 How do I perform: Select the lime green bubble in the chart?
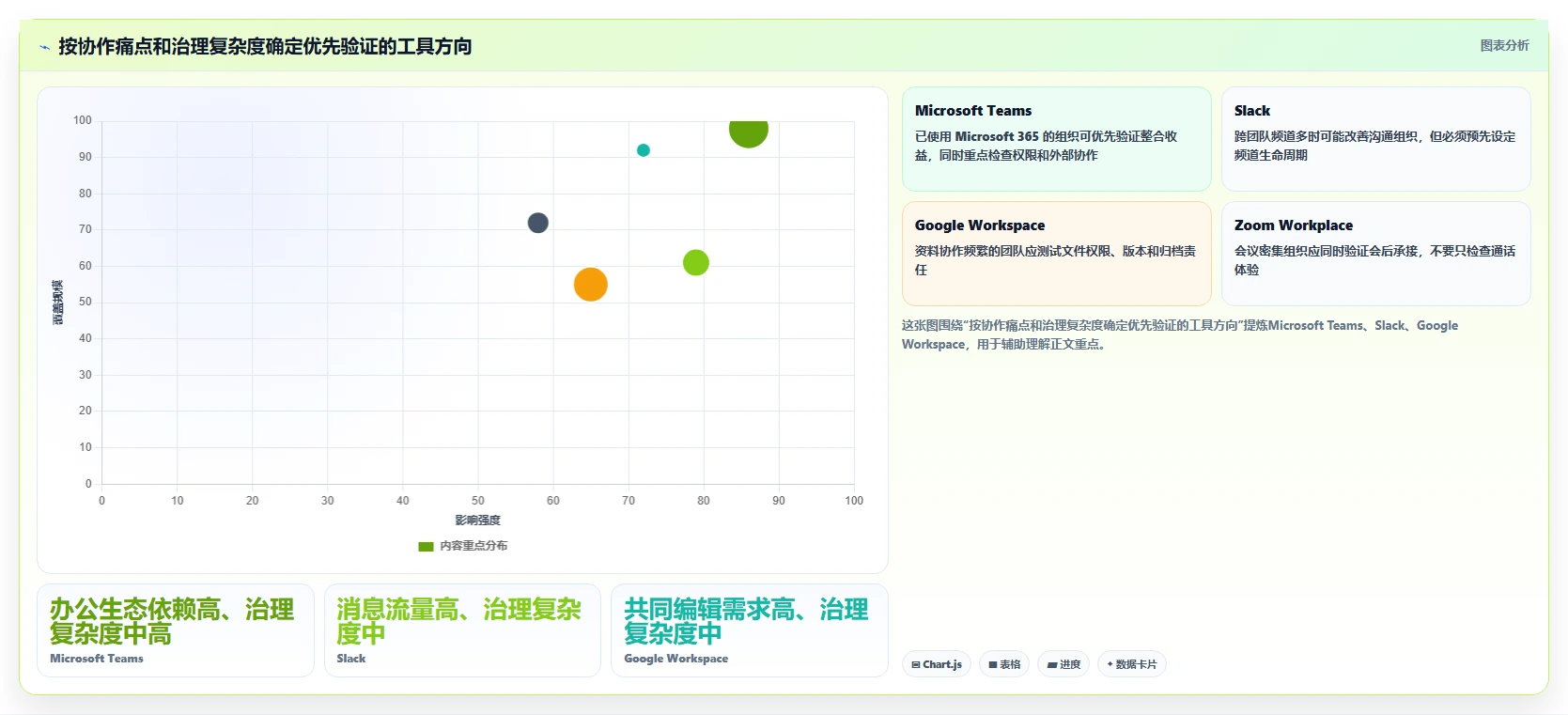pyautogui.click(x=695, y=262)
